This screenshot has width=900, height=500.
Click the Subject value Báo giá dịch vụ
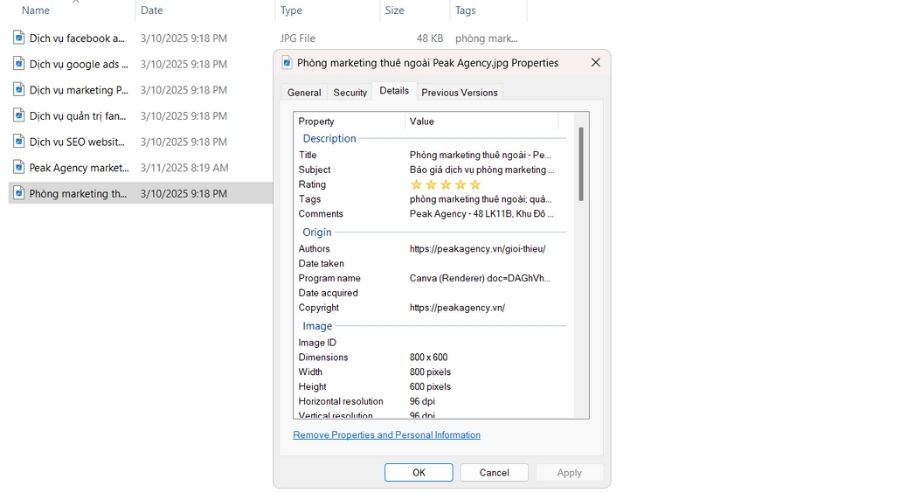[x=482, y=170]
